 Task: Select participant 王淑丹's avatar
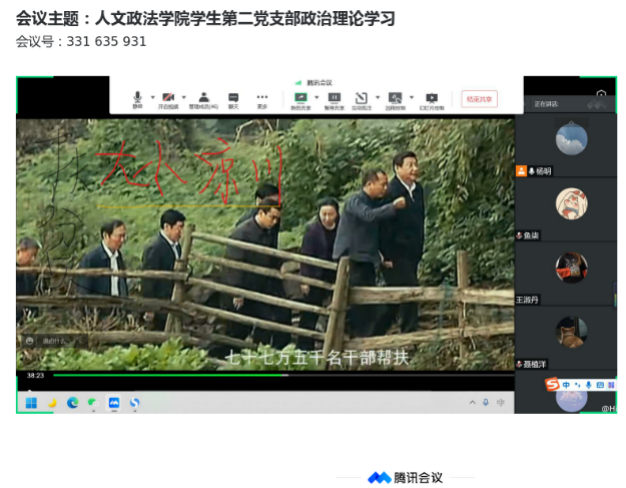tap(571, 267)
